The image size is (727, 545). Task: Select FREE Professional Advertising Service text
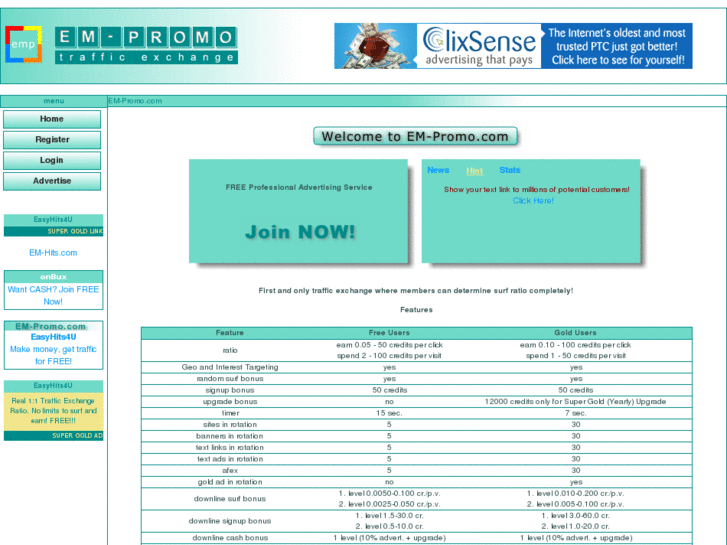pos(299,187)
